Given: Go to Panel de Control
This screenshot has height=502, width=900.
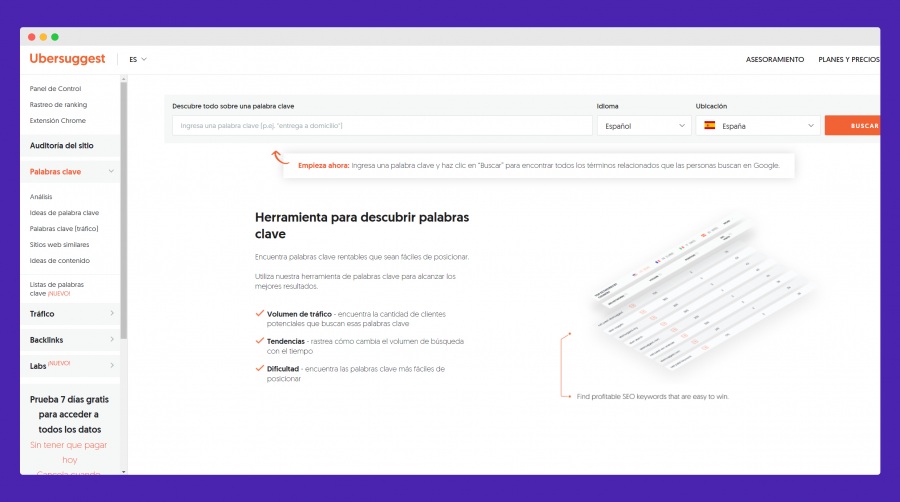Looking at the screenshot, I should pyautogui.click(x=55, y=88).
